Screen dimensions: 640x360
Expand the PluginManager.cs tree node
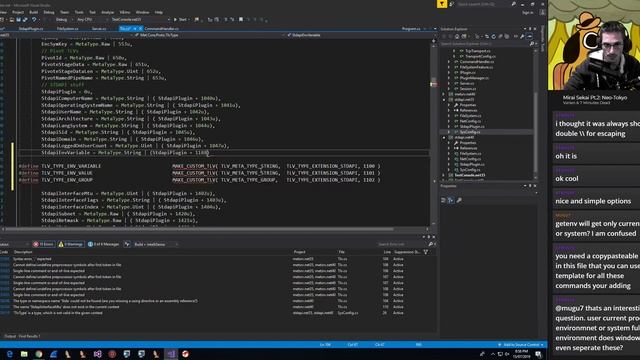click(449, 78)
